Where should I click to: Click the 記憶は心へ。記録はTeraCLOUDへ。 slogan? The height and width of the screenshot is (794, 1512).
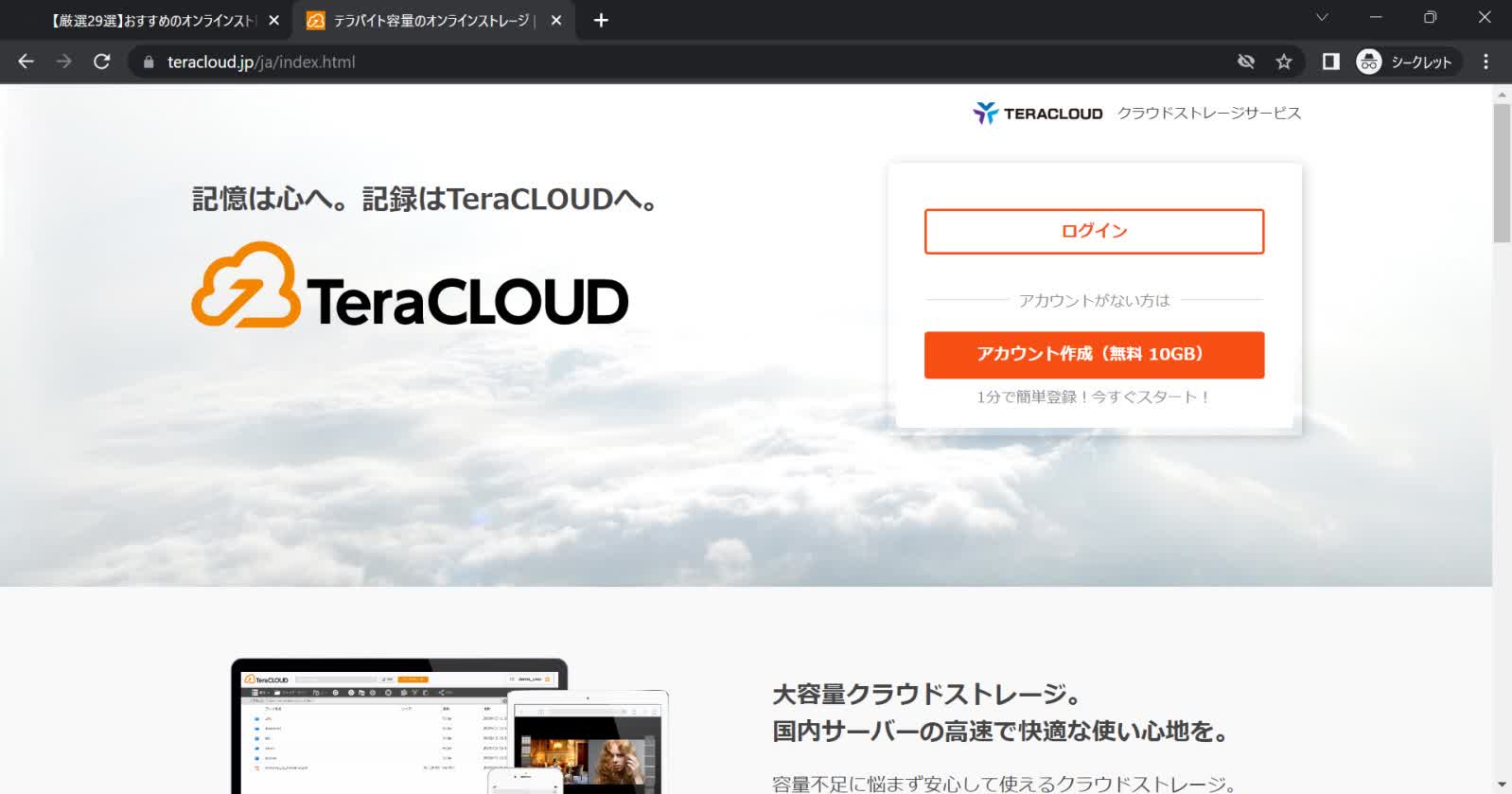(426, 199)
